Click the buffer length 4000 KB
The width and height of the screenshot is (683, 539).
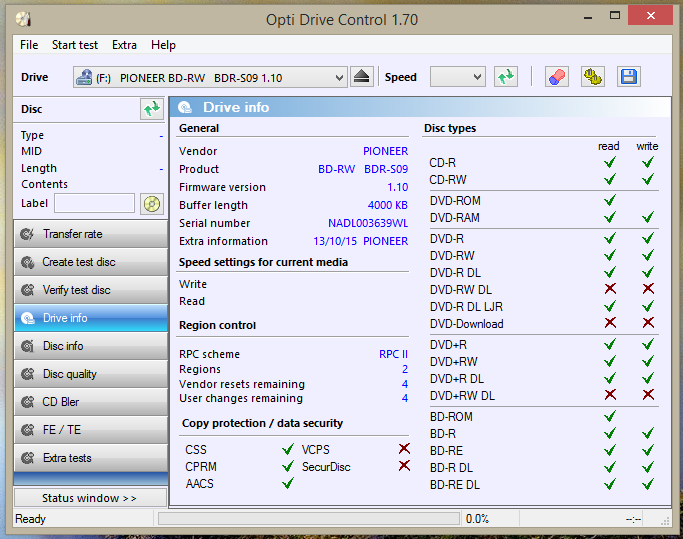pyautogui.click(x=388, y=205)
